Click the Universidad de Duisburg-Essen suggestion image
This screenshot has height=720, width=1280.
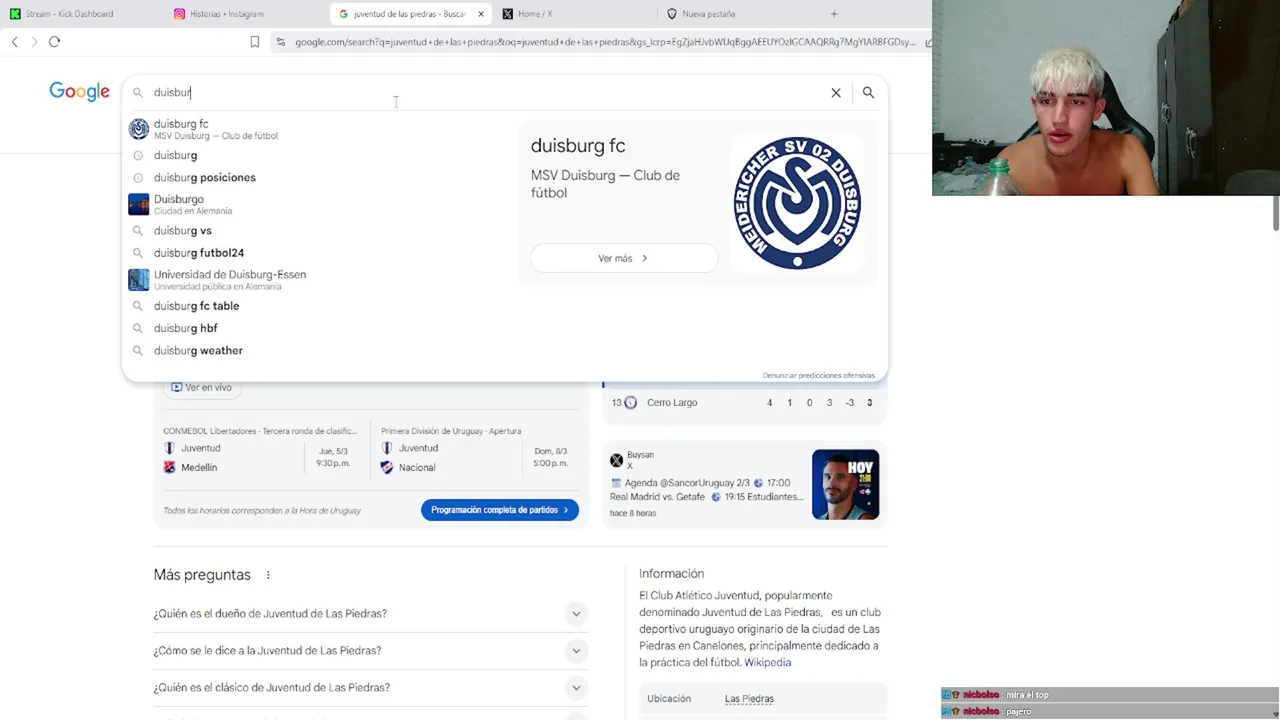[138, 280]
